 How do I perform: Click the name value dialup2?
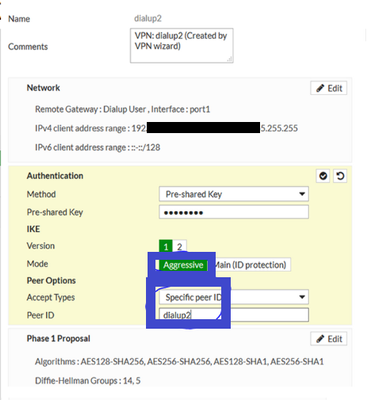click(x=148, y=18)
